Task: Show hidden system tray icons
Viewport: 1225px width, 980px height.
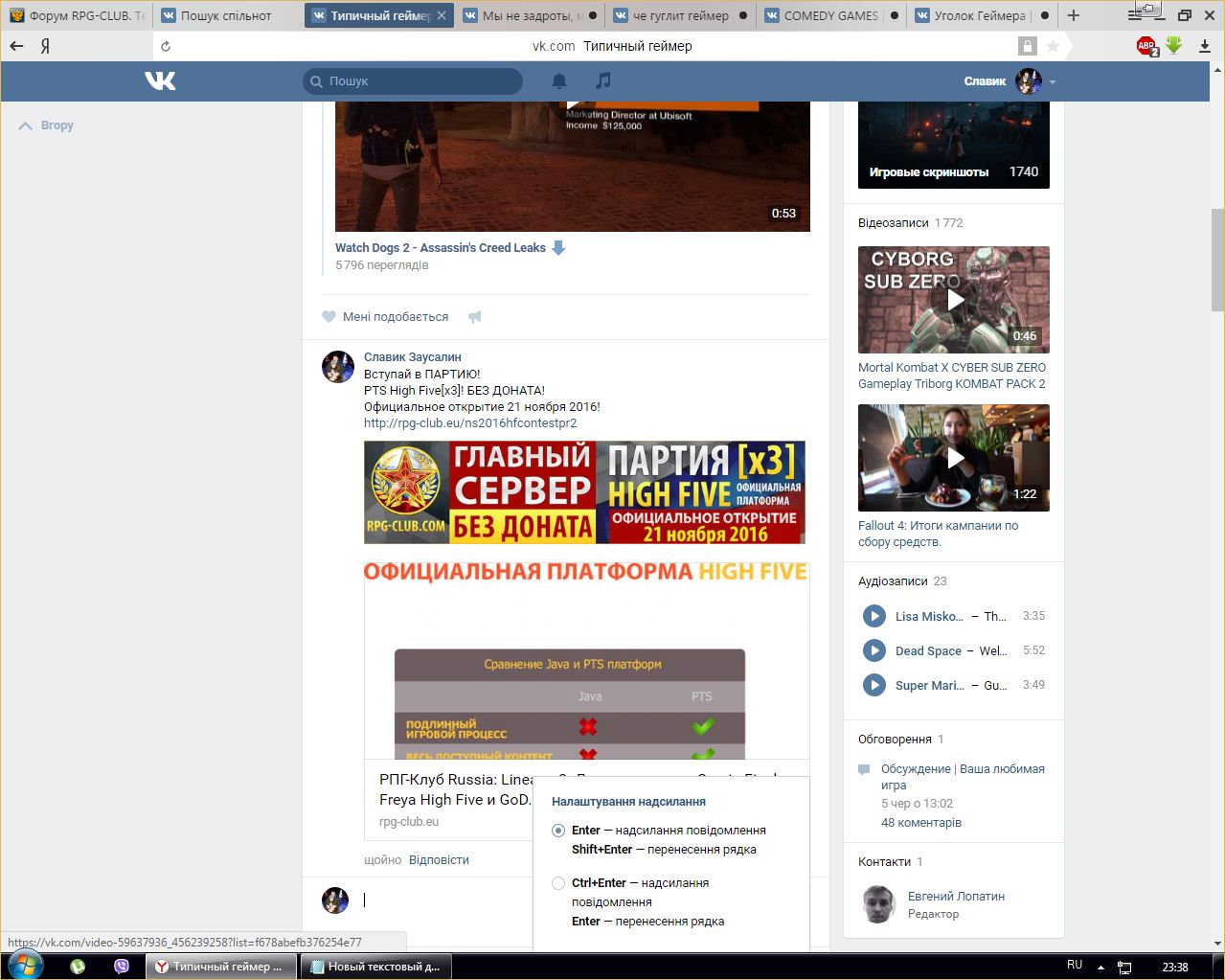Action: click(1100, 967)
